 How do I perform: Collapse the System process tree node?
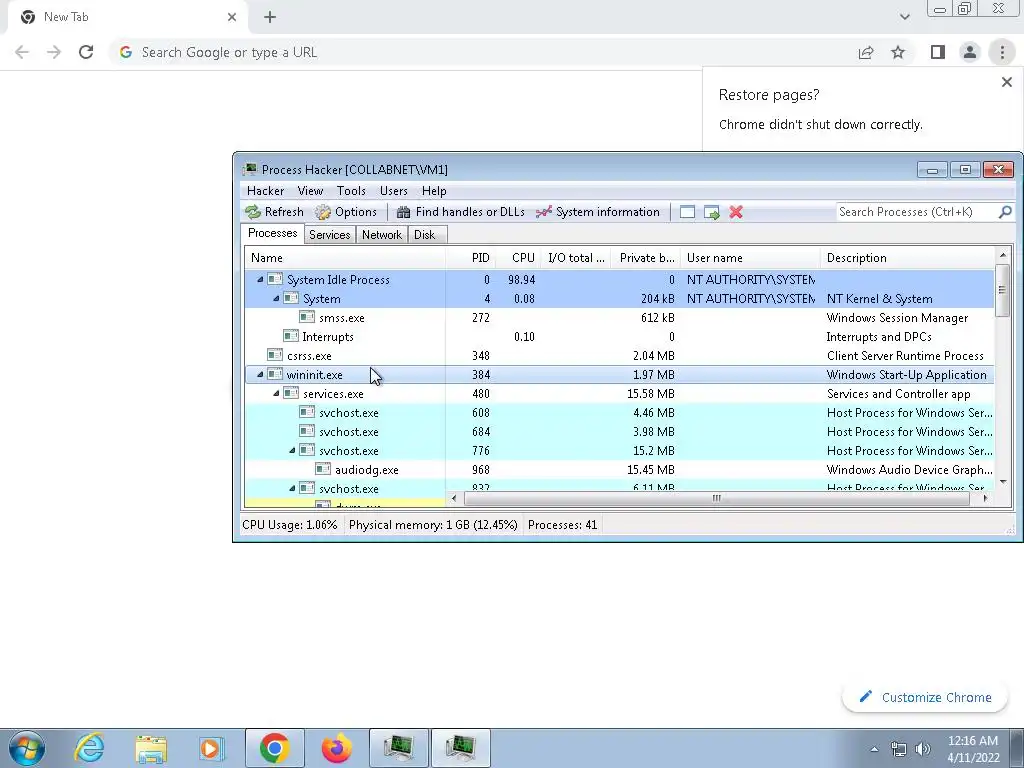pyautogui.click(x=276, y=298)
